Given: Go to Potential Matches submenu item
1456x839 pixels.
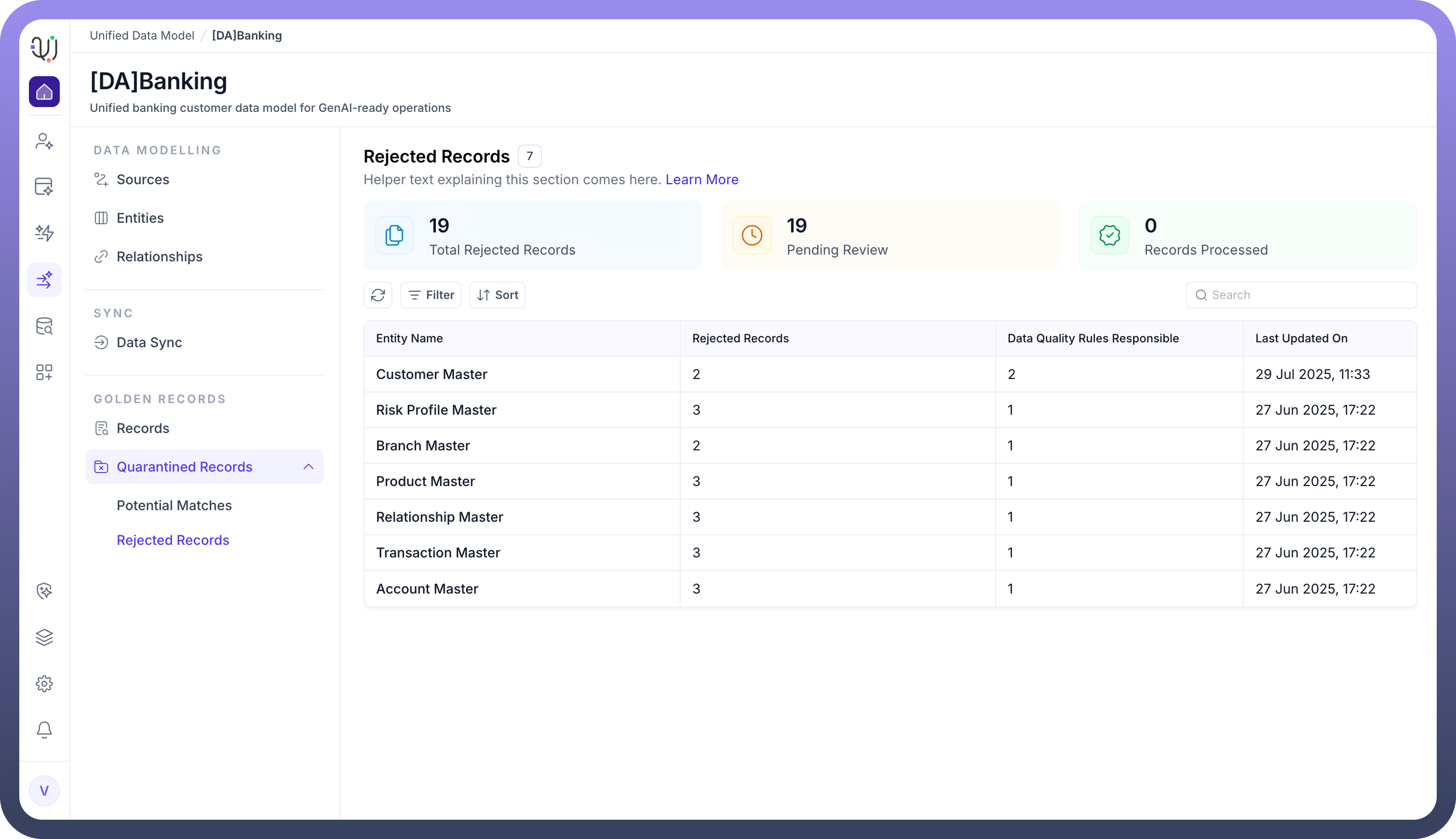Looking at the screenshot, I should pyautogui.click(x=174, y=505).
